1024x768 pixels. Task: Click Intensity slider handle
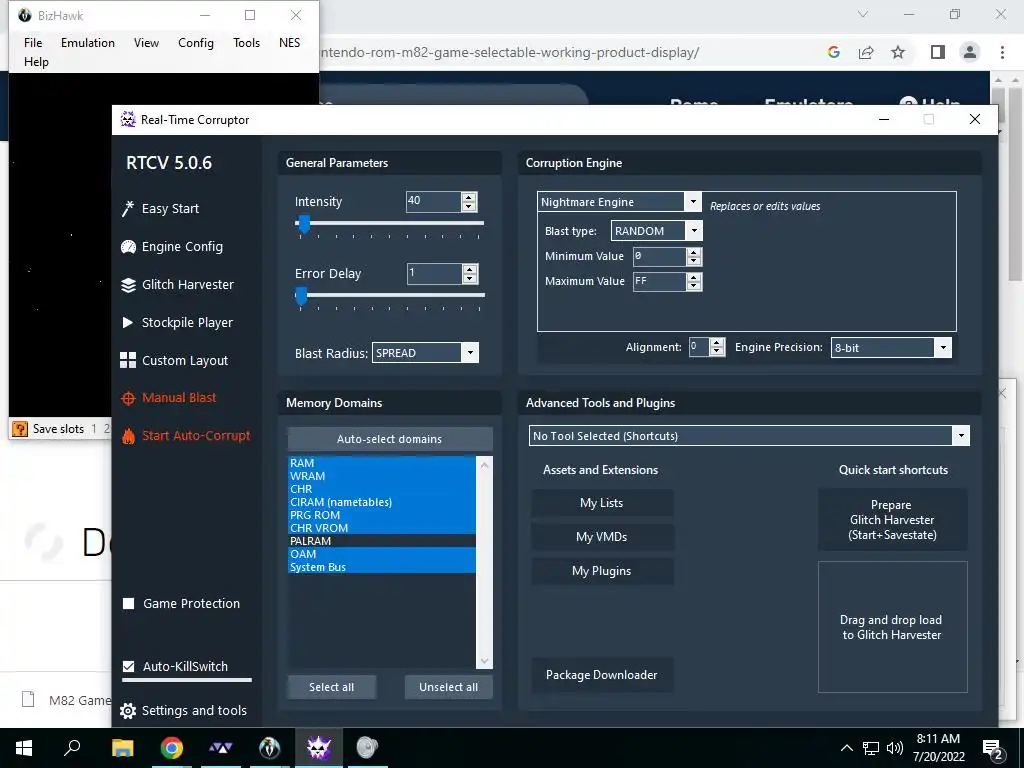click(x=304, y=225)
